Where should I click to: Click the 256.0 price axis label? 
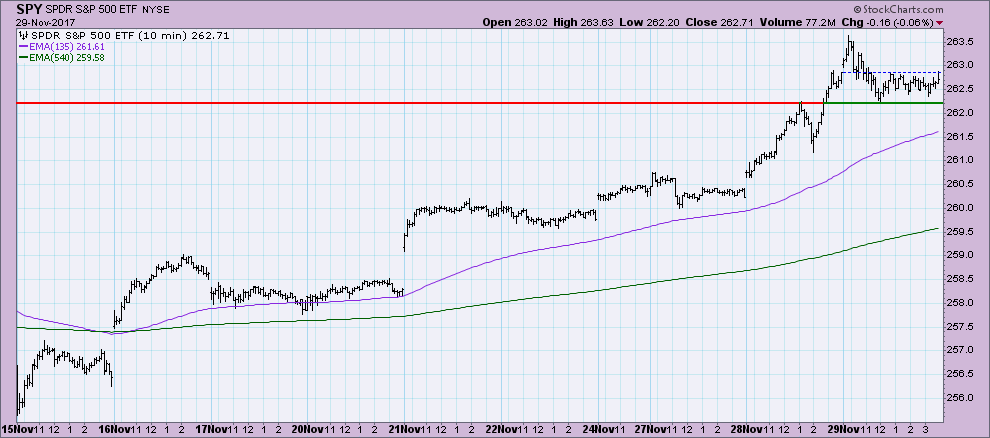pyautogui.click(x=959, y=398)
